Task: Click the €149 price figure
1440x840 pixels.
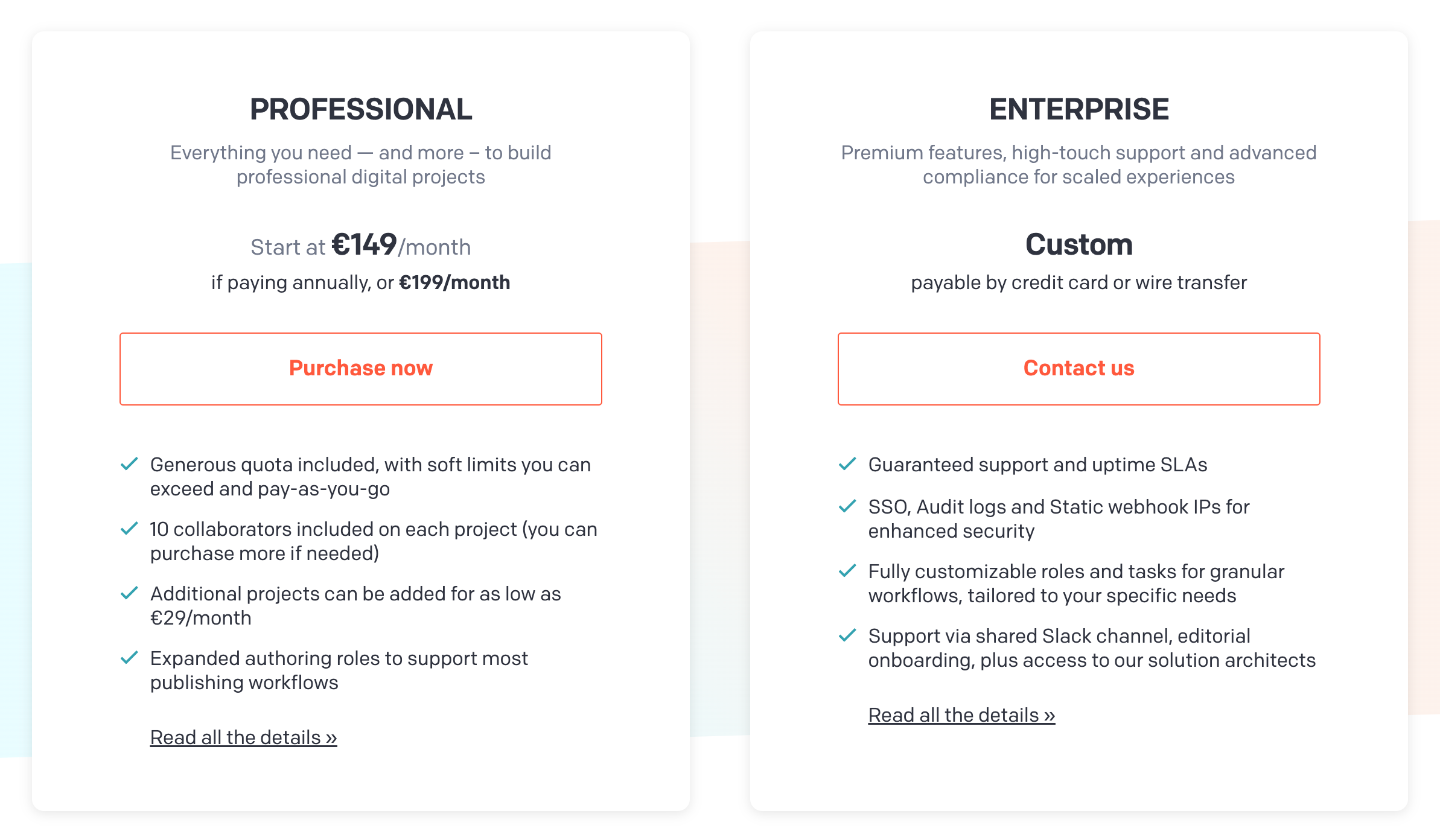Action: pos(365,245)
